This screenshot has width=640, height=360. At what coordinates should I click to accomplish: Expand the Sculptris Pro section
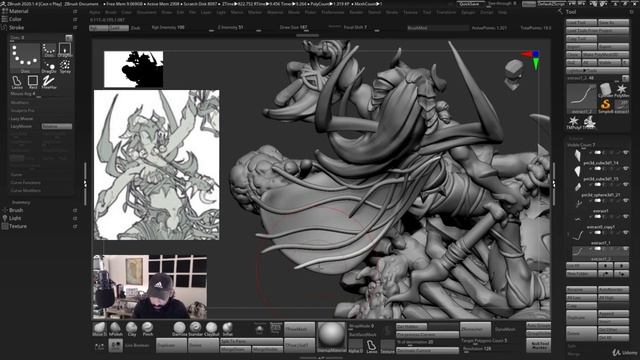[22, 111]
